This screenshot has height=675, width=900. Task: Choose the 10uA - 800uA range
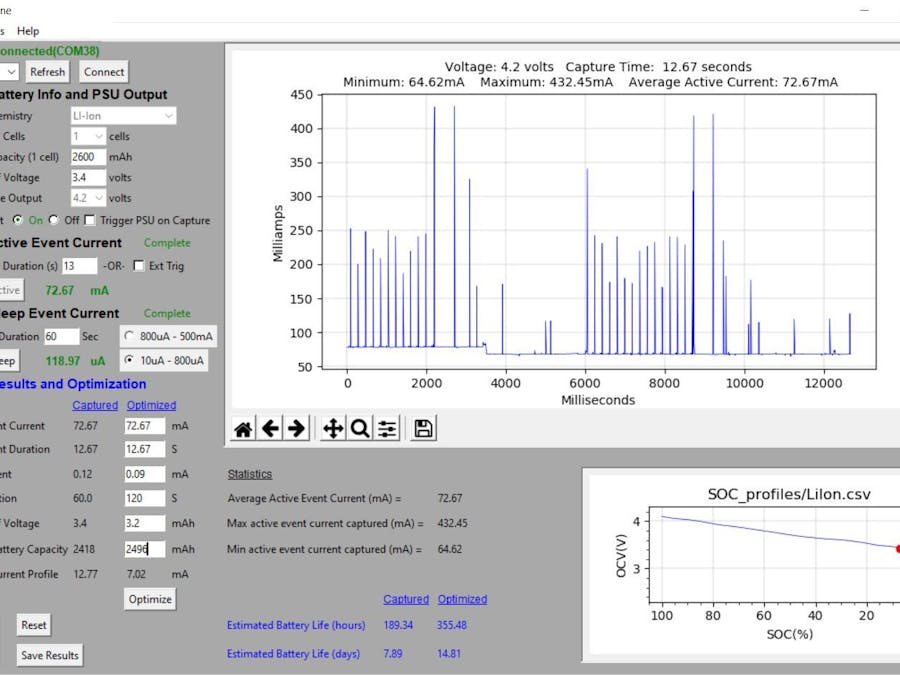(129, 360)
